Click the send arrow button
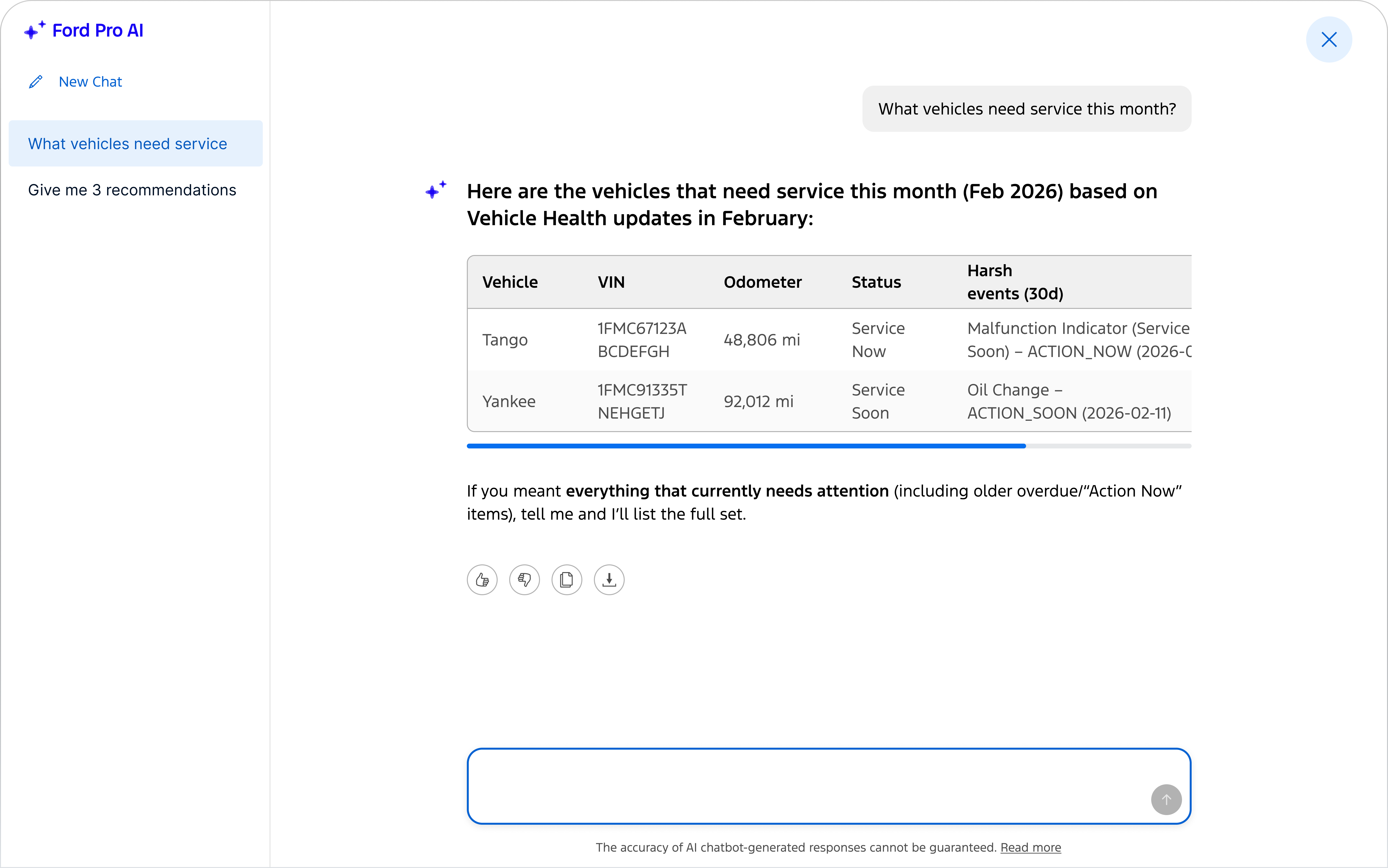This screenshot has height=868, width=1388. 1166,800
